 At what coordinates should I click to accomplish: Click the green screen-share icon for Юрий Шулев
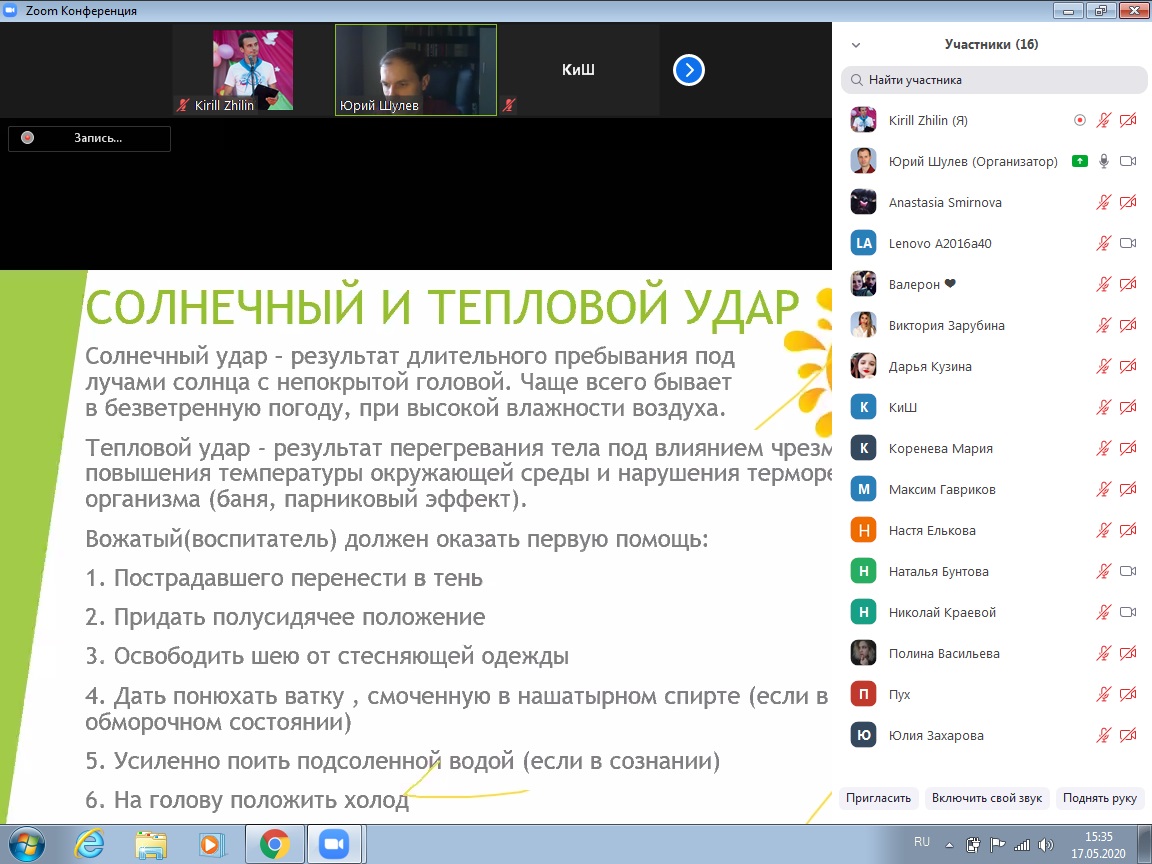click(x=1079, y=161)
